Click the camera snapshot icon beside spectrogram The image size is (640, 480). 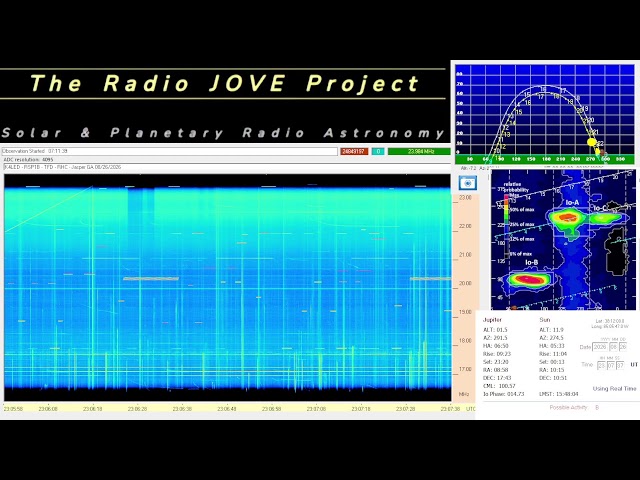pos(467,183)
